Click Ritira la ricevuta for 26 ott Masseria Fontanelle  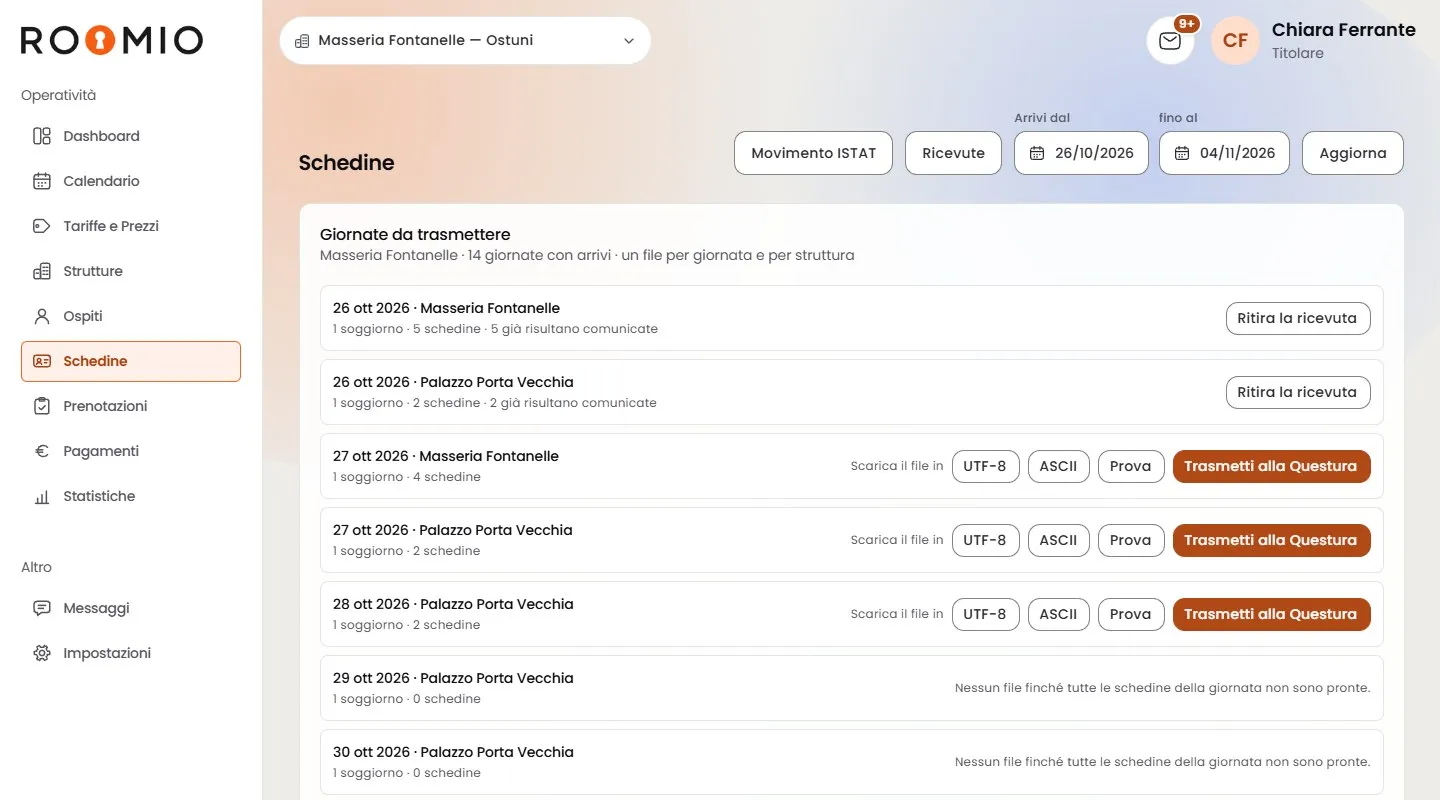point(1298,318)
